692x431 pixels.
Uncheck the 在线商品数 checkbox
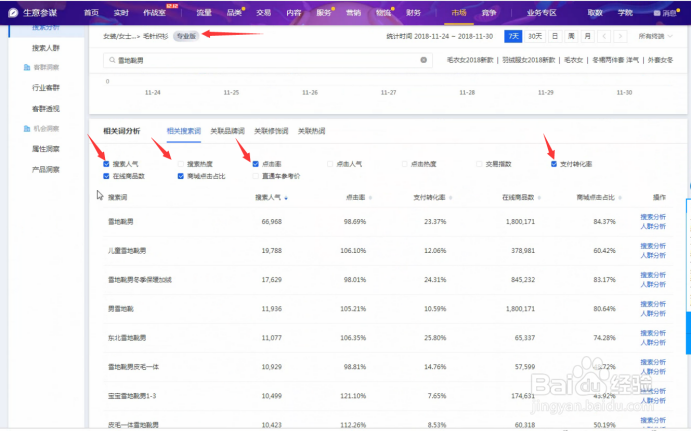[x=106, y=176]
